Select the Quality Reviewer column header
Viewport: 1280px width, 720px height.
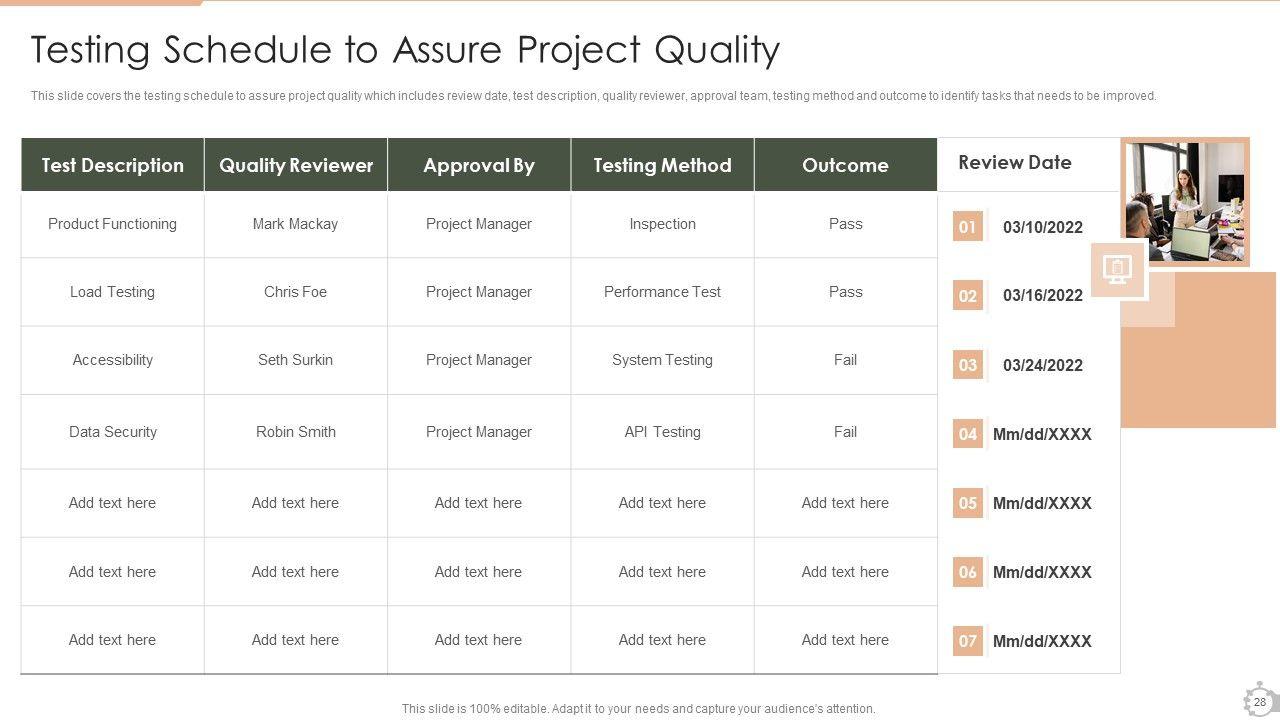point(296,165)
